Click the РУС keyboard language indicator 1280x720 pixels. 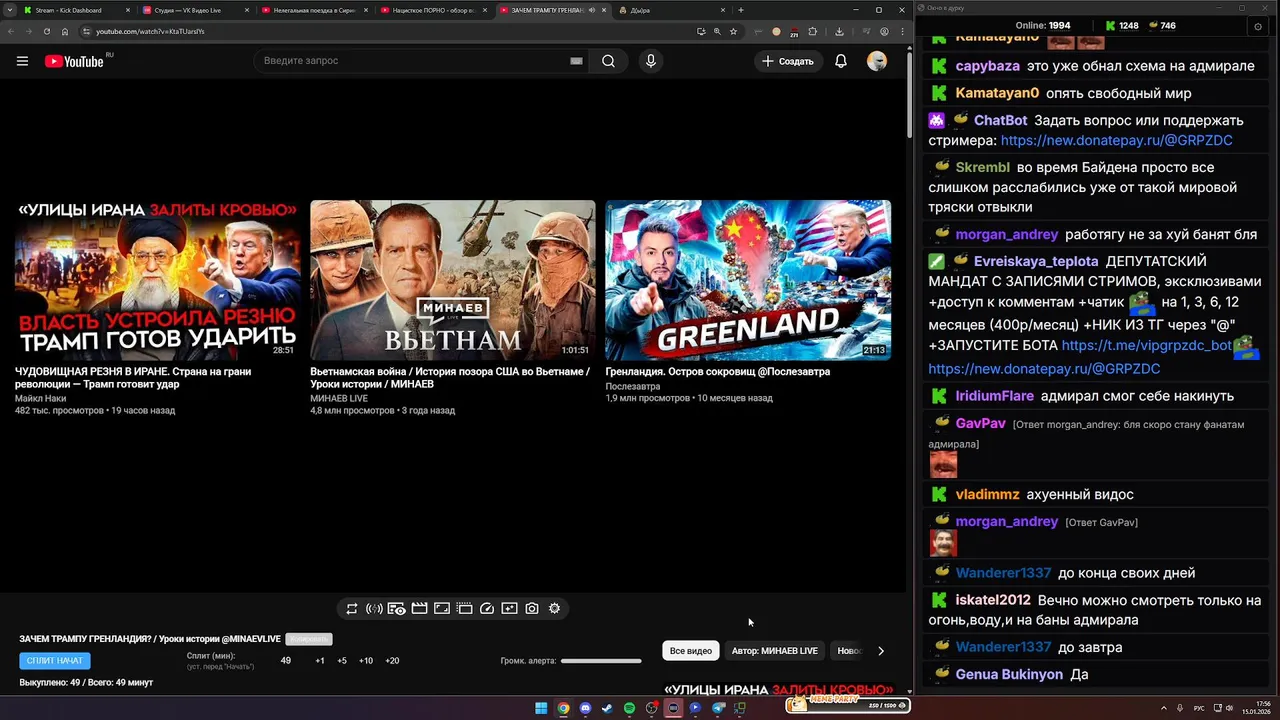pos(1199,708)
